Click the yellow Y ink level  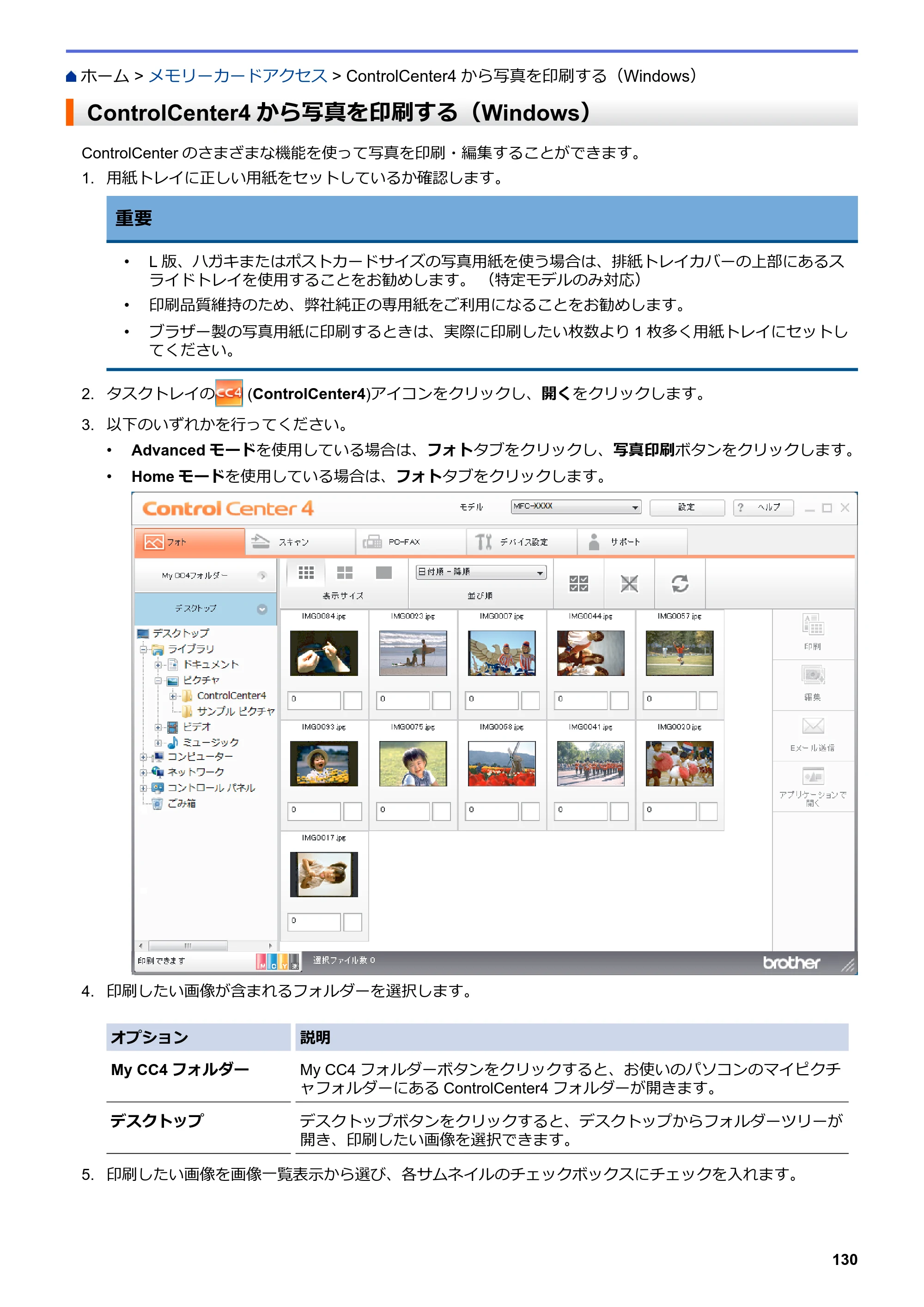click(284, 962)
